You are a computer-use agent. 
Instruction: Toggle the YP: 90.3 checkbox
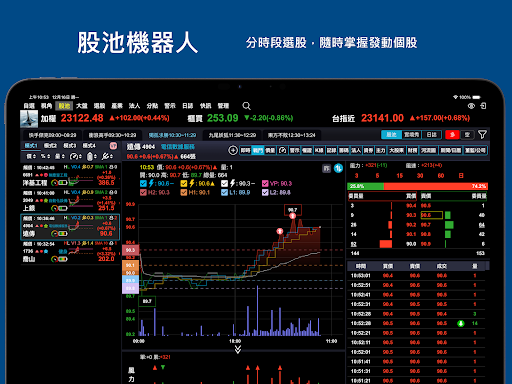(x=265, y=183)
